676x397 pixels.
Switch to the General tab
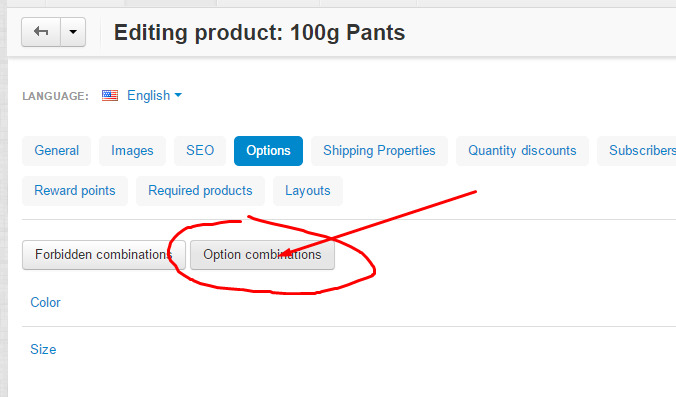[56, 151]
